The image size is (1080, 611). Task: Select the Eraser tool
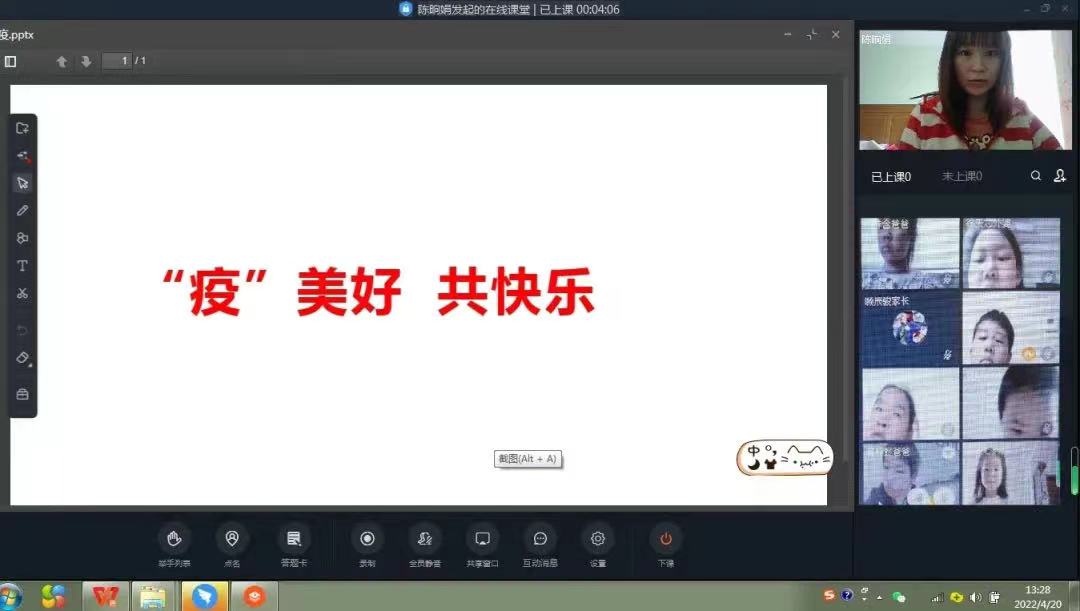coord(22,357)
